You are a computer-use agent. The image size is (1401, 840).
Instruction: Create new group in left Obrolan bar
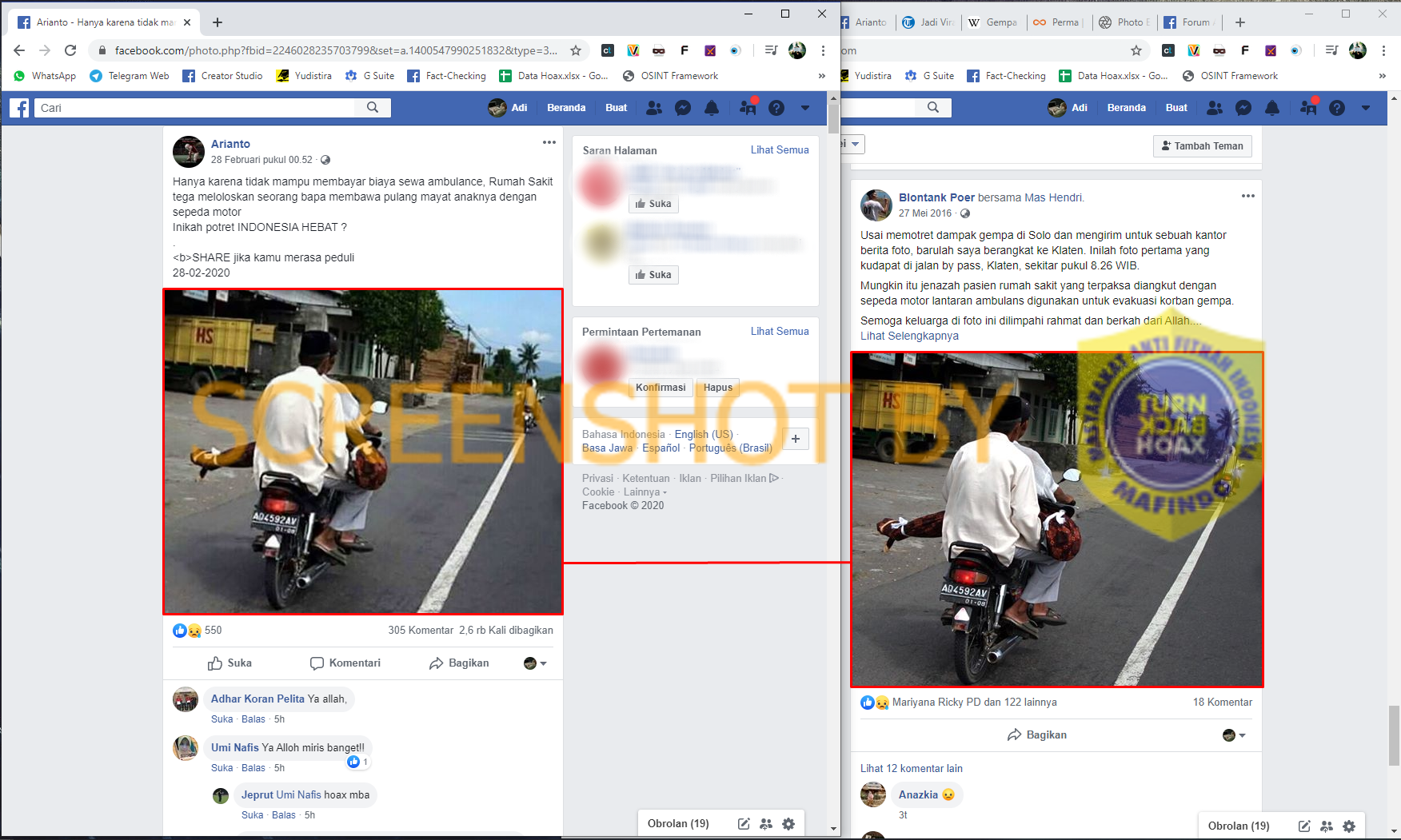pos(766,824)
